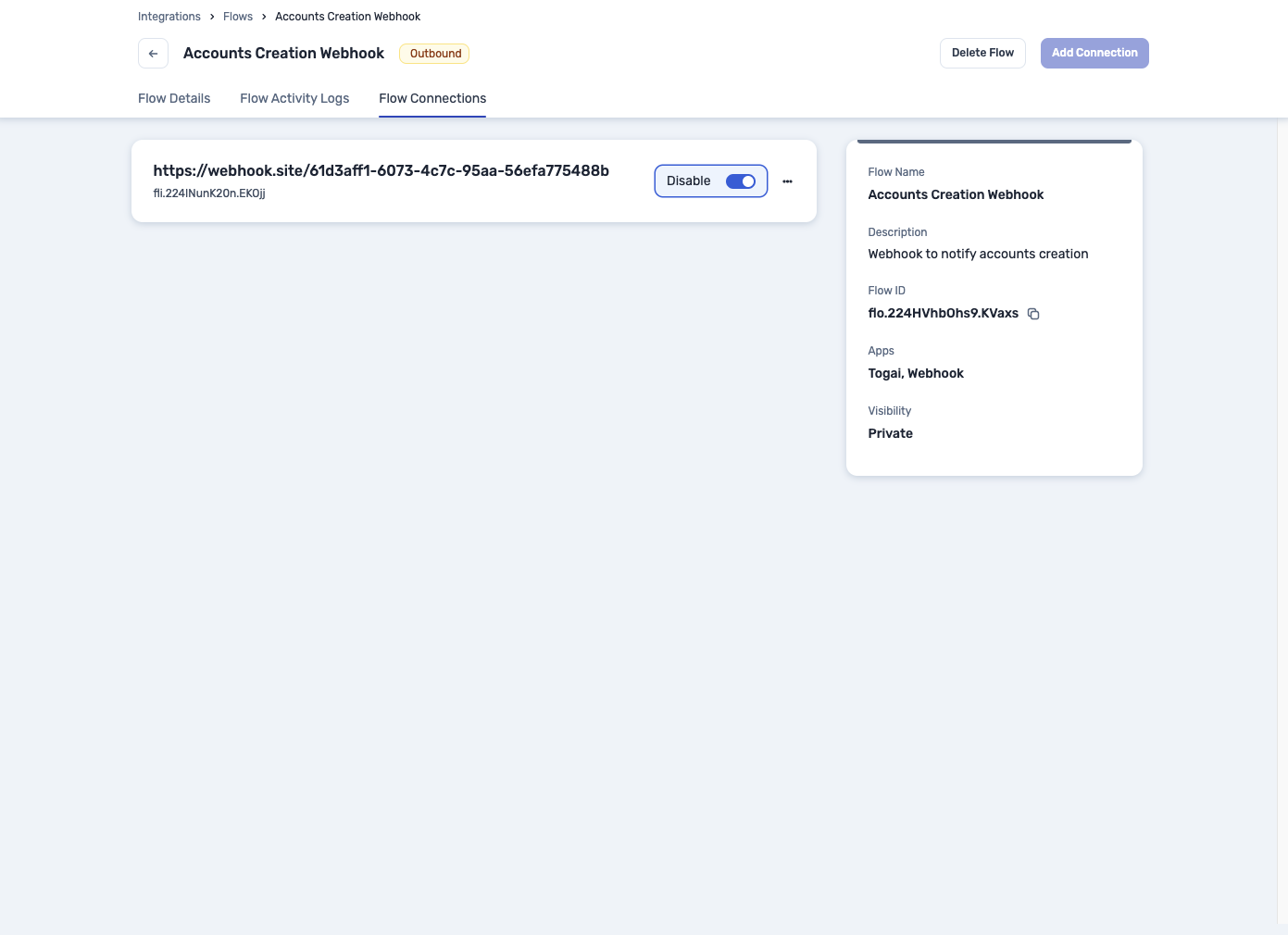
Task: Click the back arrow beside Accounts Creation Webhook
Action: (153, 53)
